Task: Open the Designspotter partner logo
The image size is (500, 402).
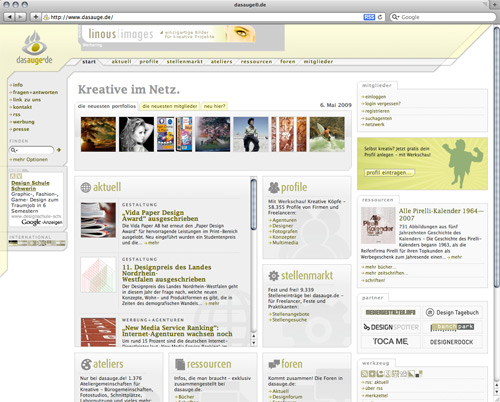Action: tap(391, 327)
